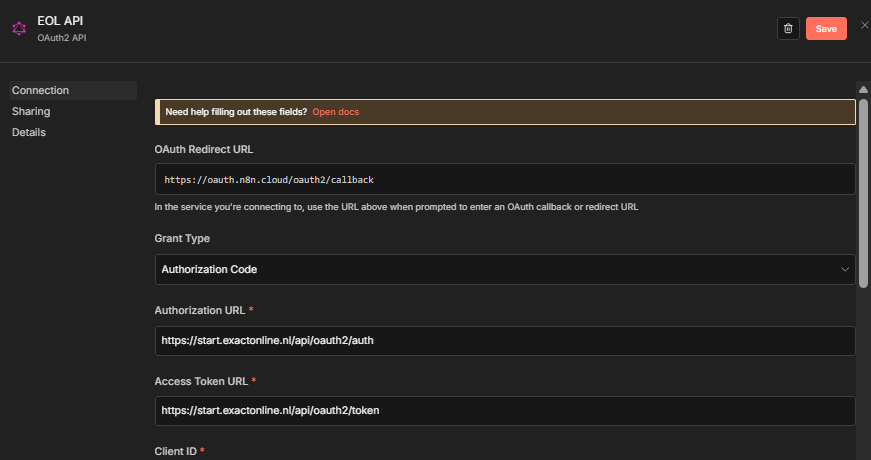Open docs link in the help banner

click(x=335, y=112)
